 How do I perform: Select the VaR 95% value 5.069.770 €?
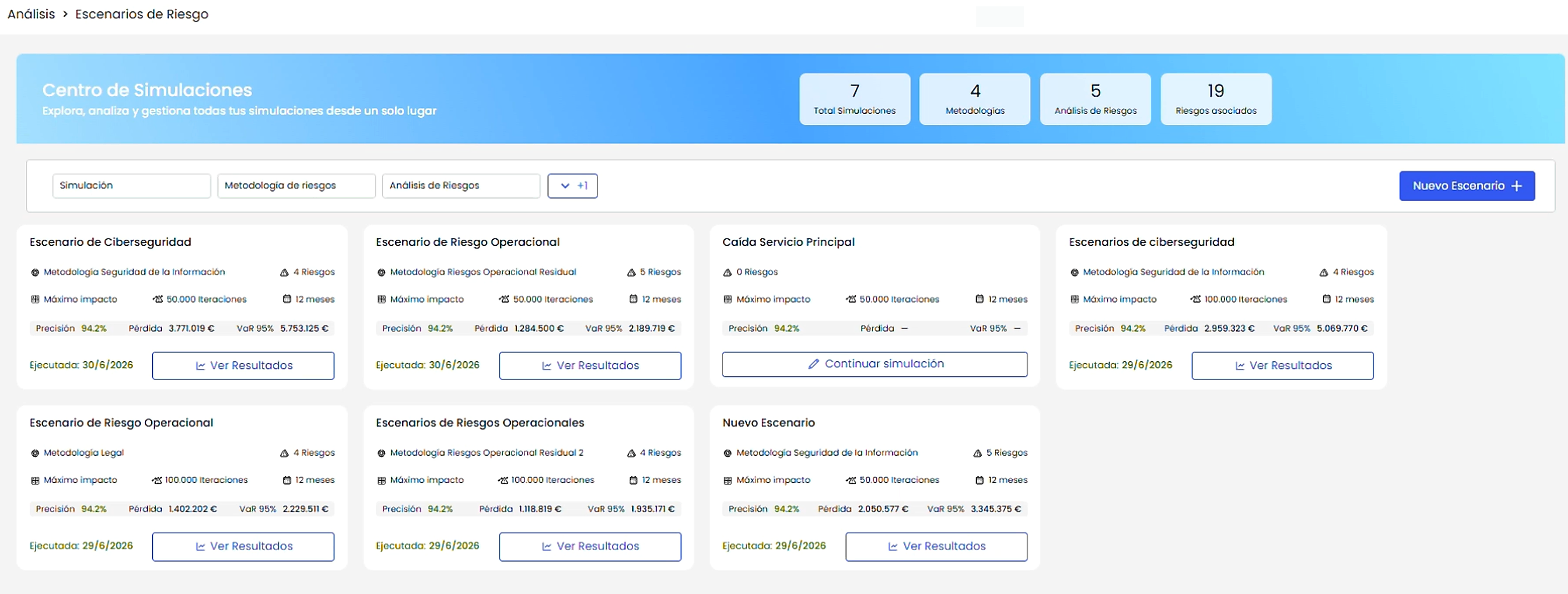pyautogui.click(x=1342, y=328)
